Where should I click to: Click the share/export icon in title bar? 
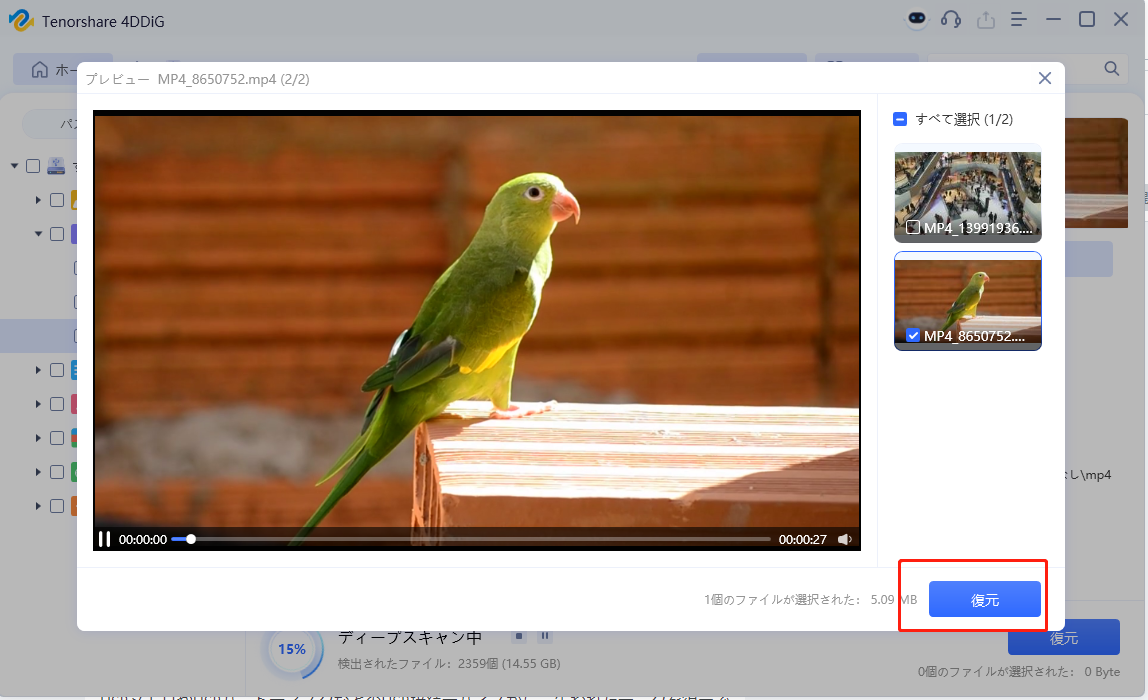pyautogui.click(x=985, y=20)
